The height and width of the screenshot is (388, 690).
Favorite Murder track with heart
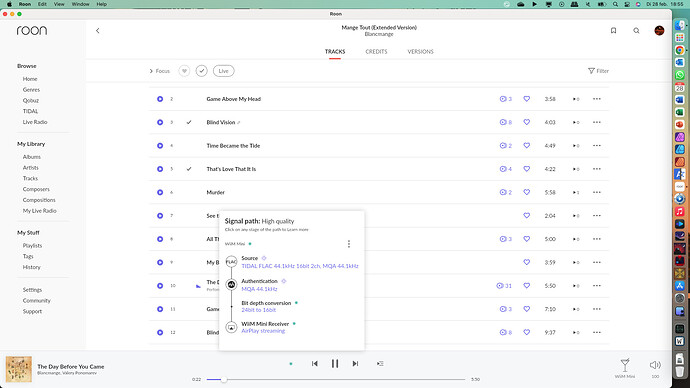tap(527, 192)
